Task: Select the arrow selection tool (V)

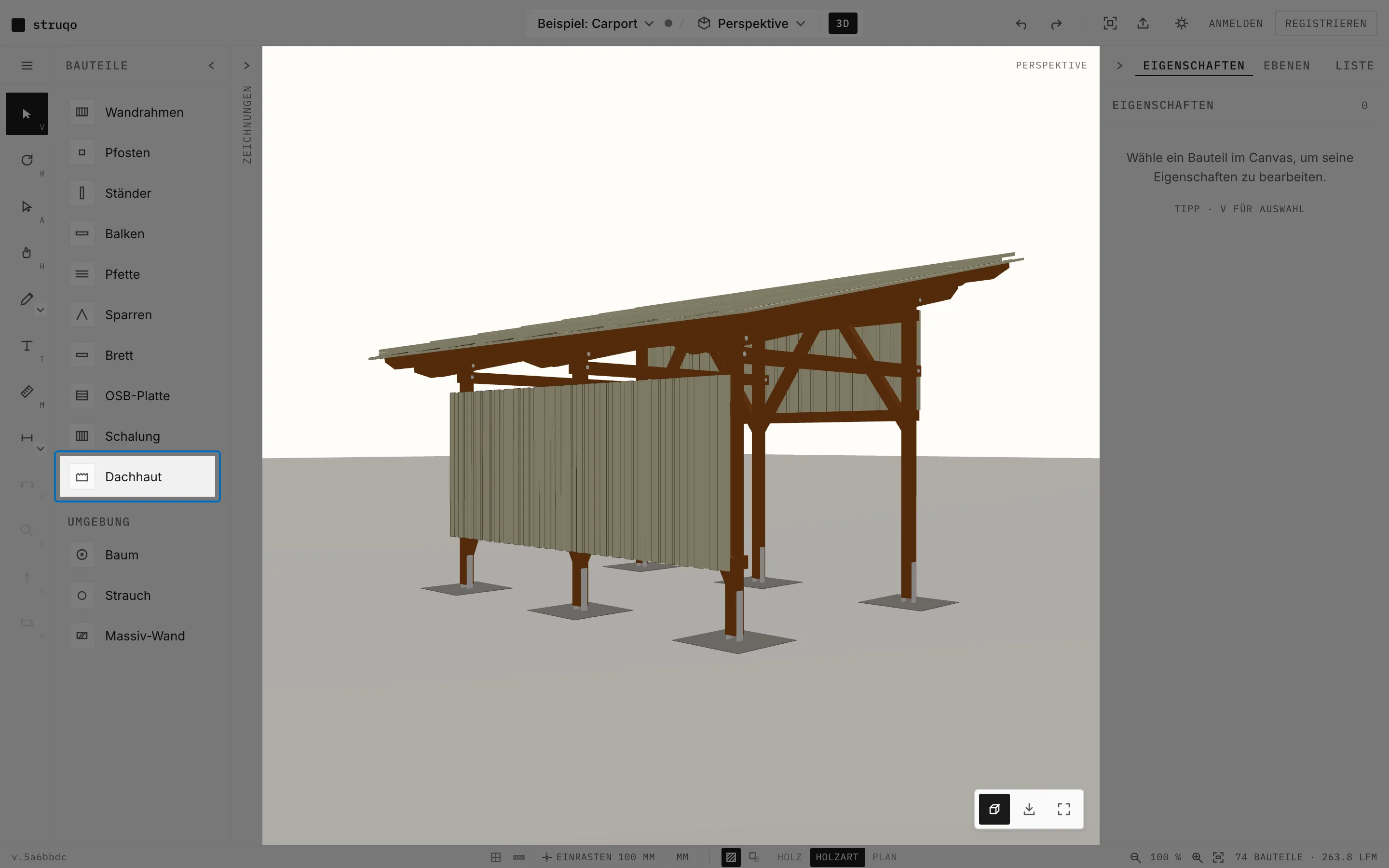Action: click(27, 114)
